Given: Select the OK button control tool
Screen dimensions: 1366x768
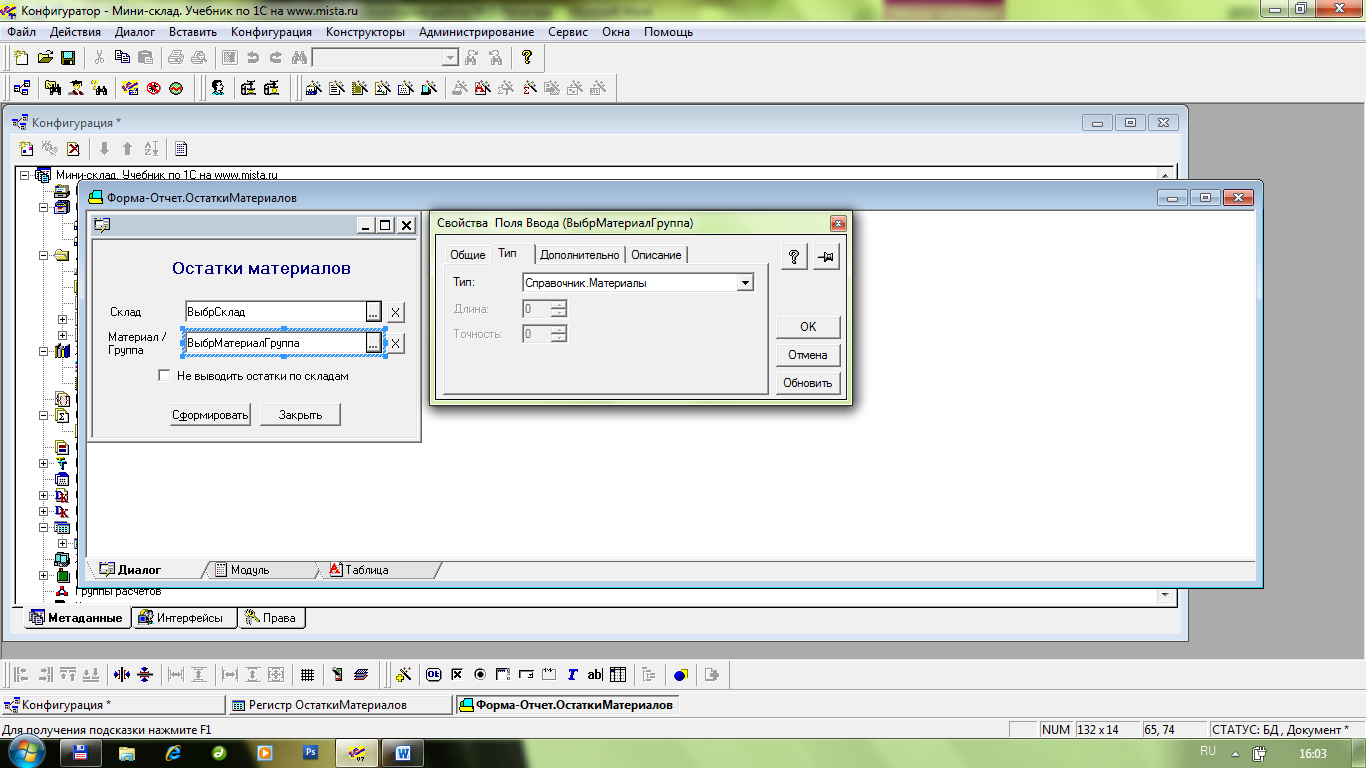Looking at the screenshot, I should point(435,675).
